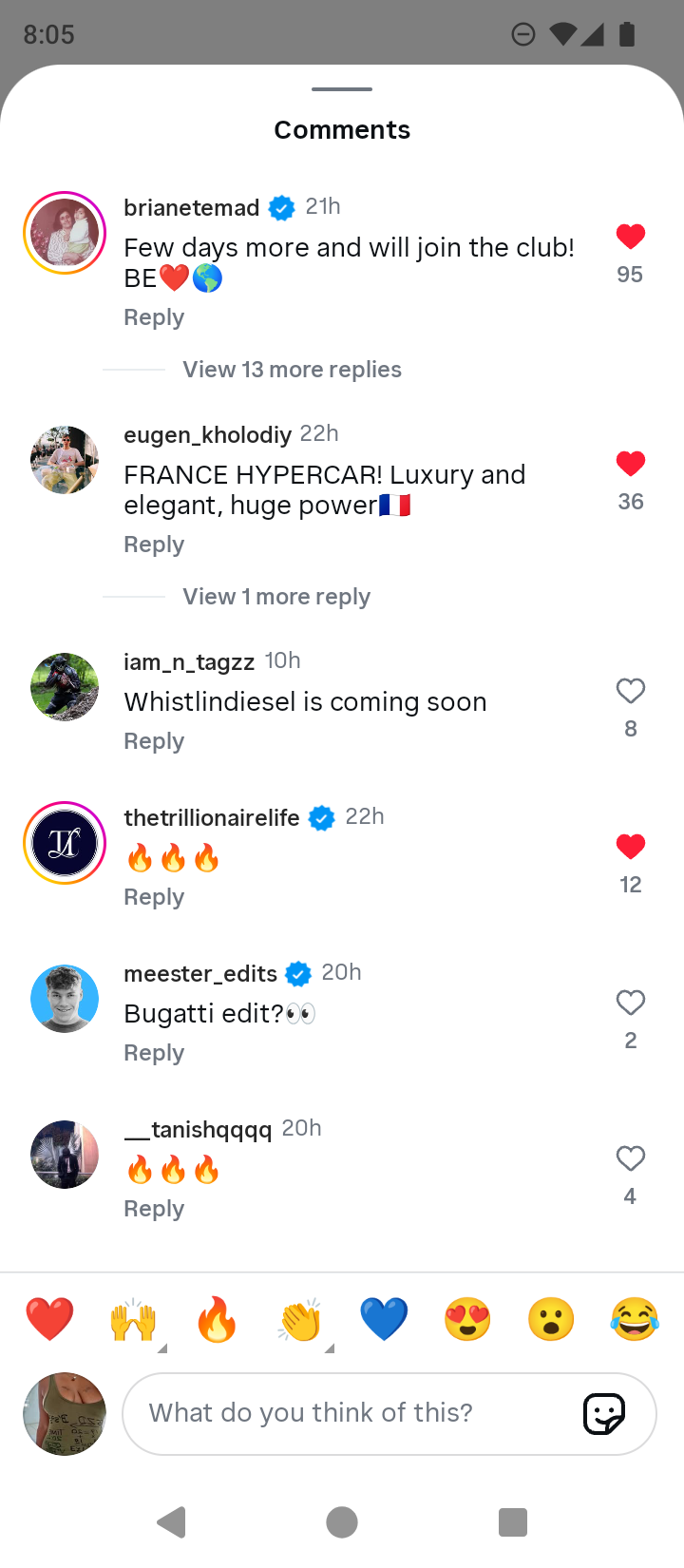684x1568 pixels.
Task: Reply to __tanishqqqq's fire comment
Action: 154,1209
